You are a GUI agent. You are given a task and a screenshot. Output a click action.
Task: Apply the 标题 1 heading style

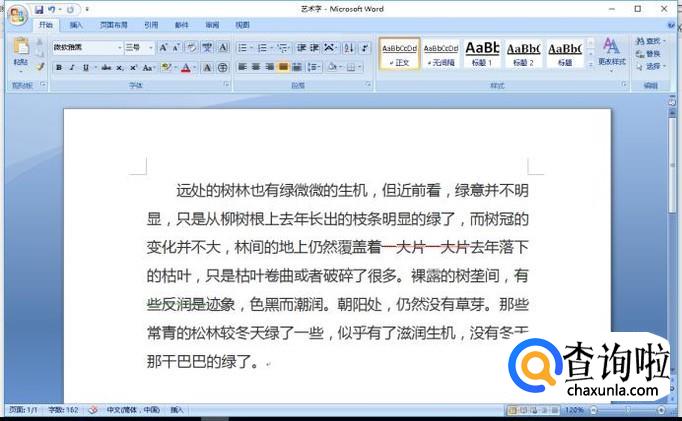tap(482, 52)
